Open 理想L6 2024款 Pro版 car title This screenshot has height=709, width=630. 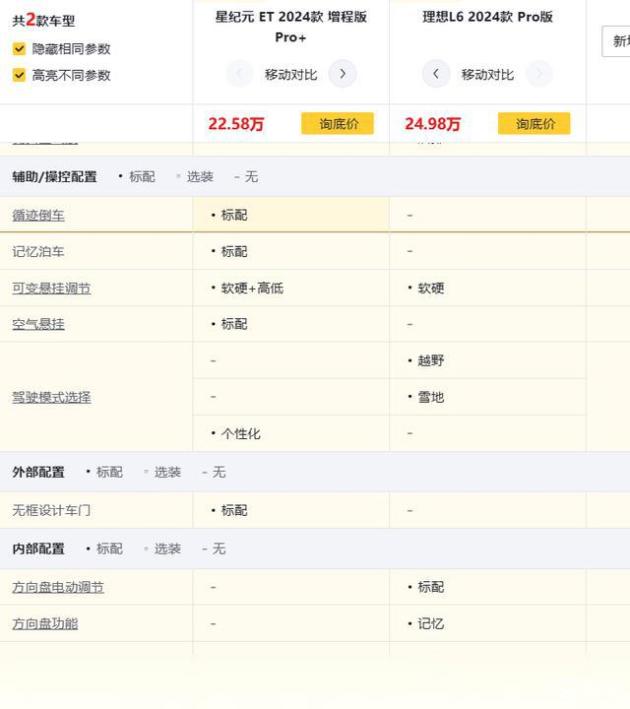[x=487, y=17]
